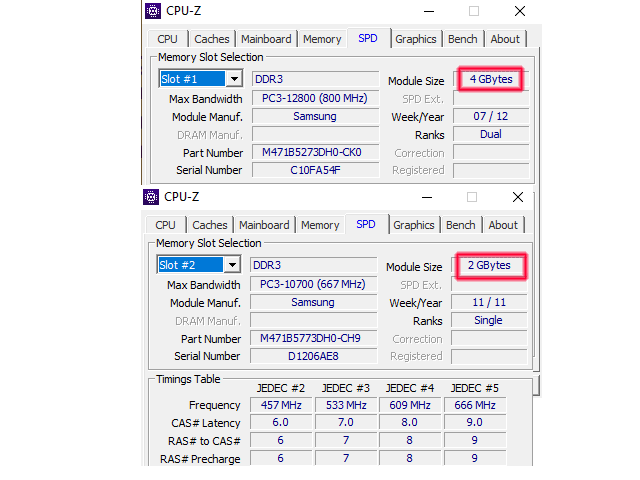Switch to the Memory tab in the lower window
This screenshot has width=640, height=480.
(x=320, y=225)
